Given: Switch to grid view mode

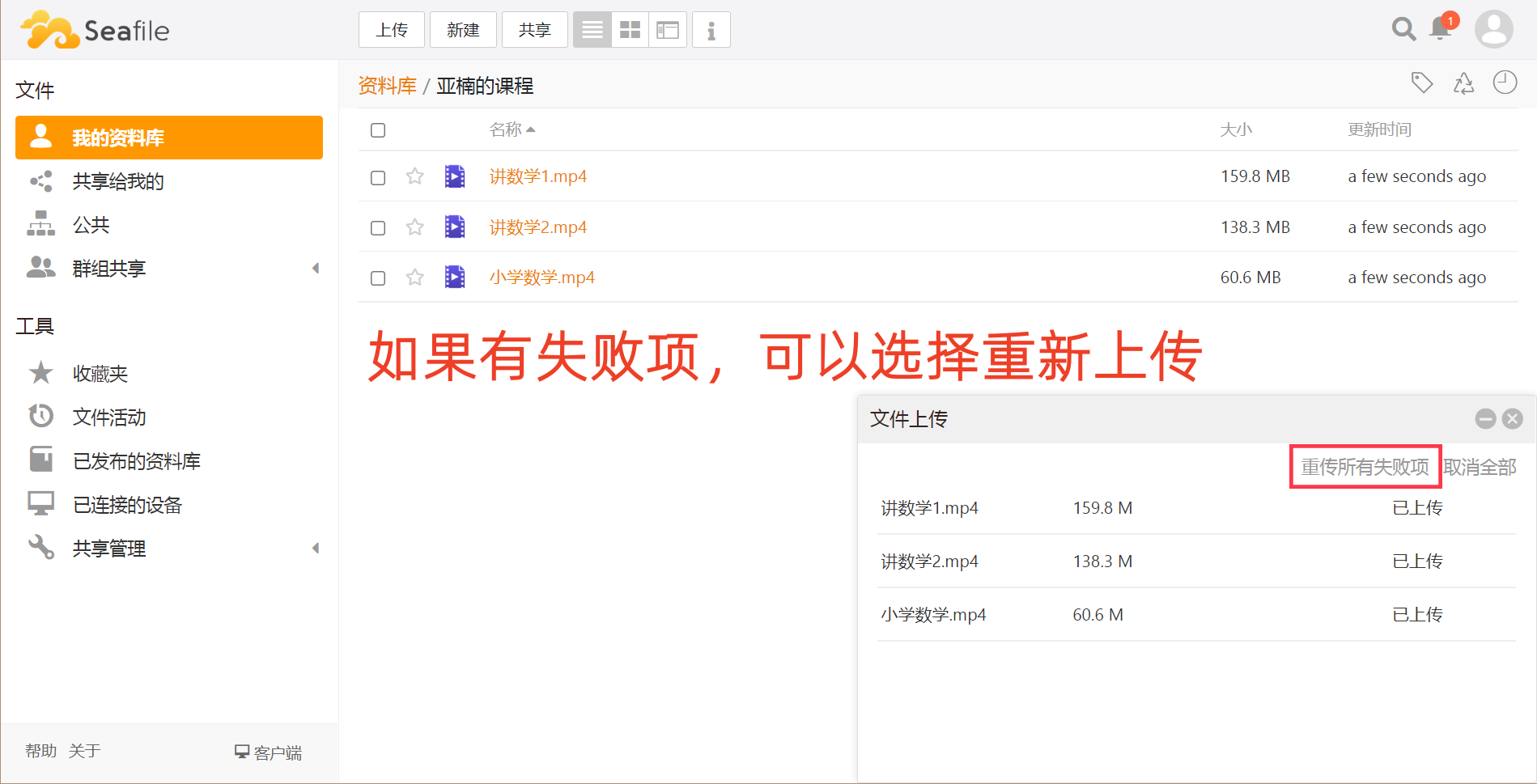Looking at the screenshot, I should click(x=630, y=31).
